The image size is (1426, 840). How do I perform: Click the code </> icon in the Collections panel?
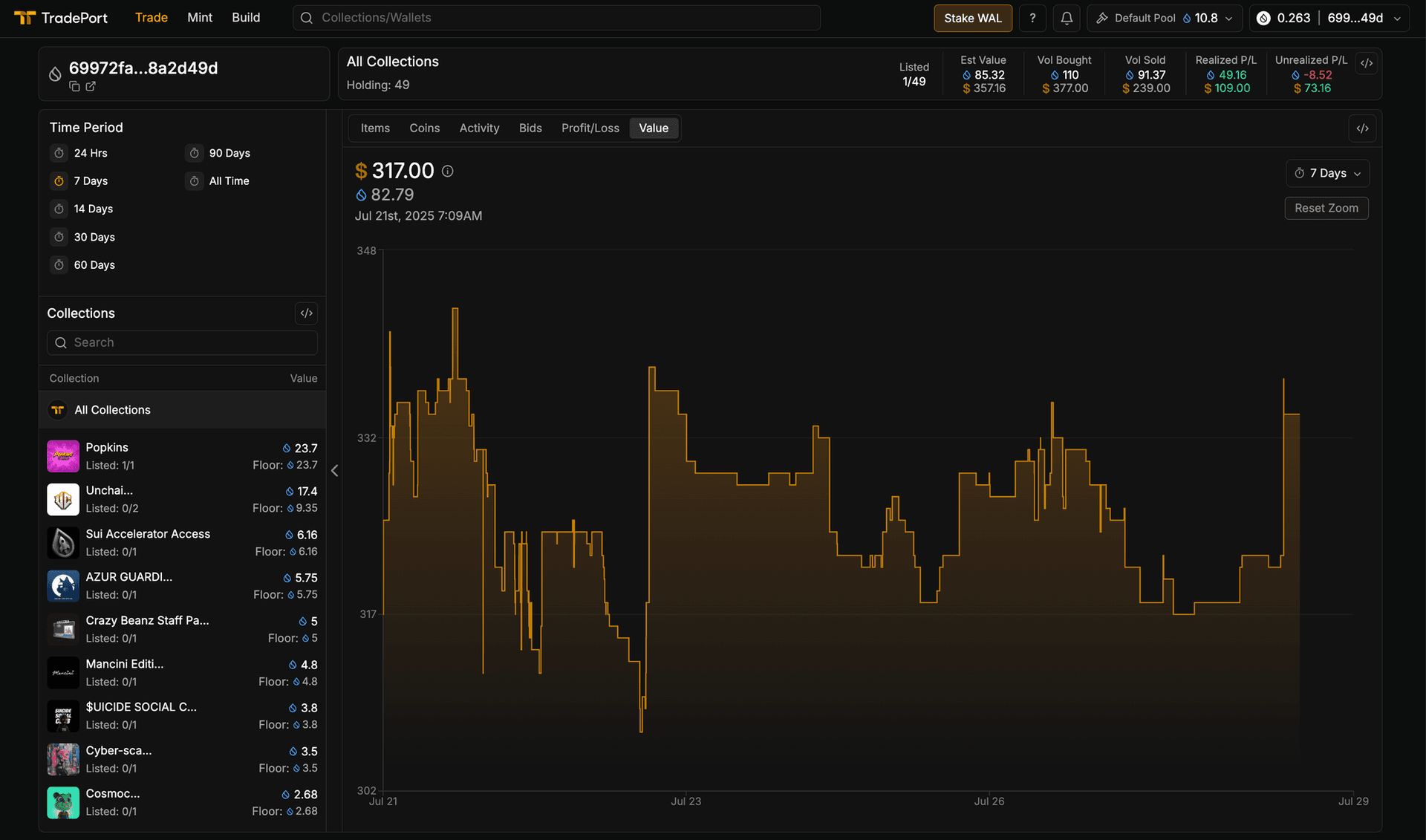pyautogui.click(x=307, y=313)
